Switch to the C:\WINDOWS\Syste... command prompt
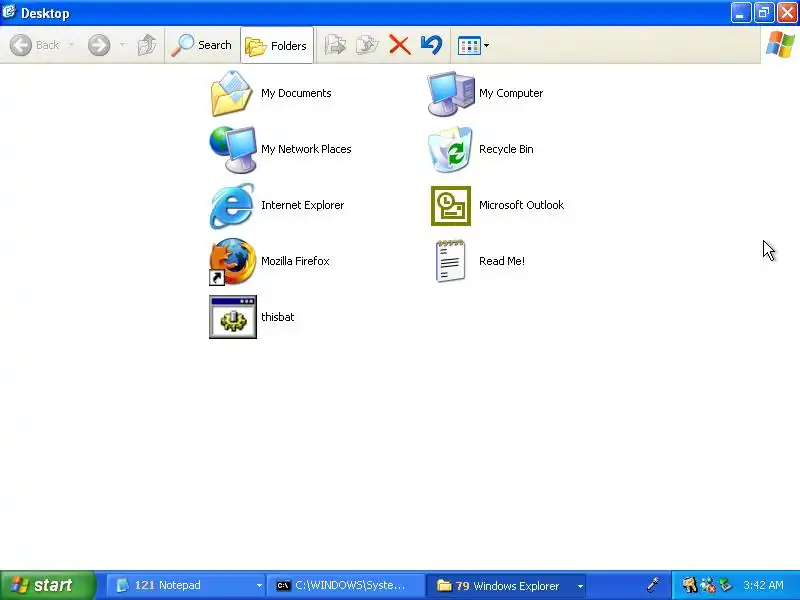Image resolution: width=800 pixels, height=600 pixels. point(346,585)
